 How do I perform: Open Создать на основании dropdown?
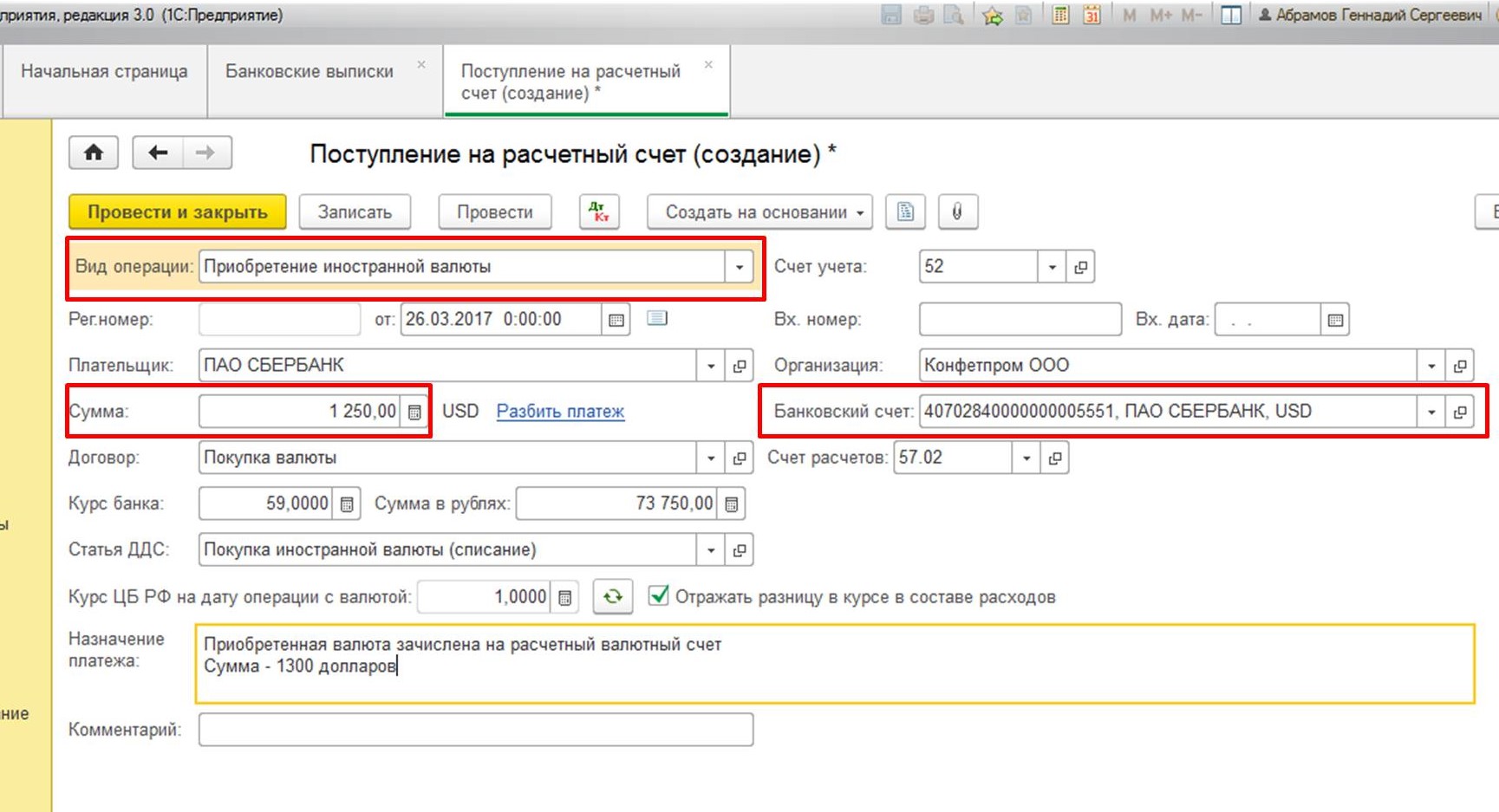click(x=759, y=212)
